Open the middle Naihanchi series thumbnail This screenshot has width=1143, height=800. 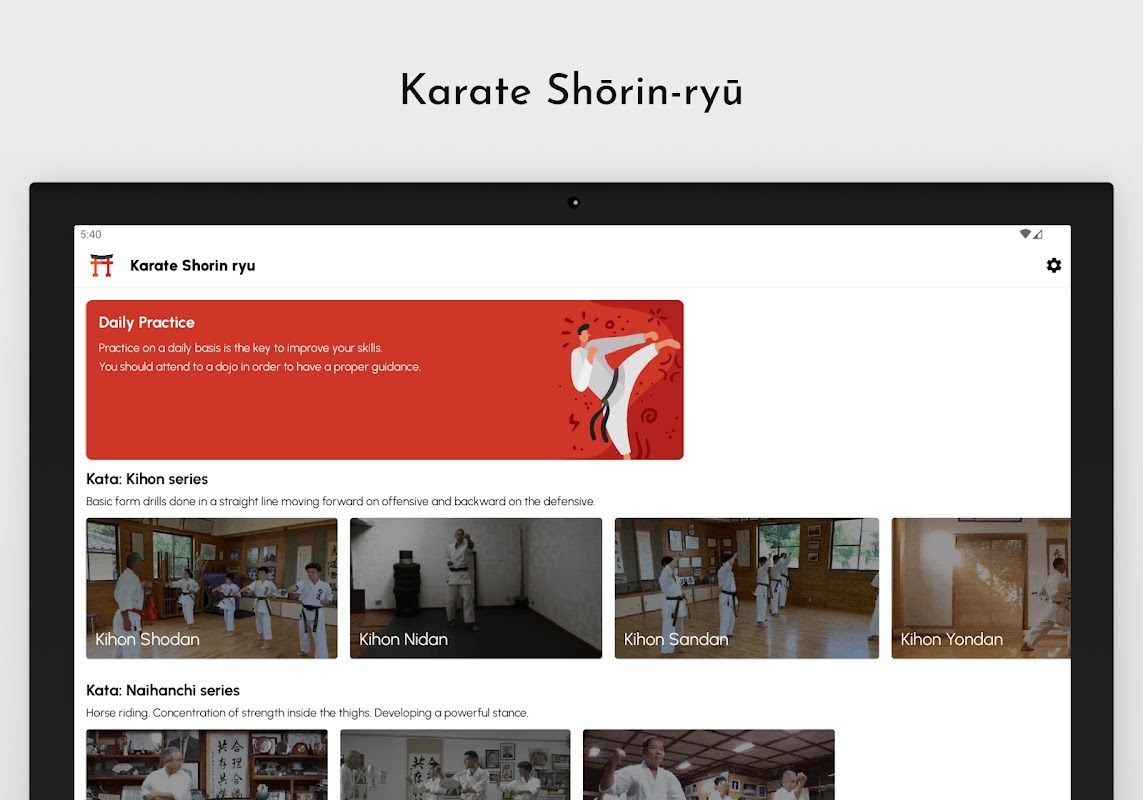[x=456, y=764]
